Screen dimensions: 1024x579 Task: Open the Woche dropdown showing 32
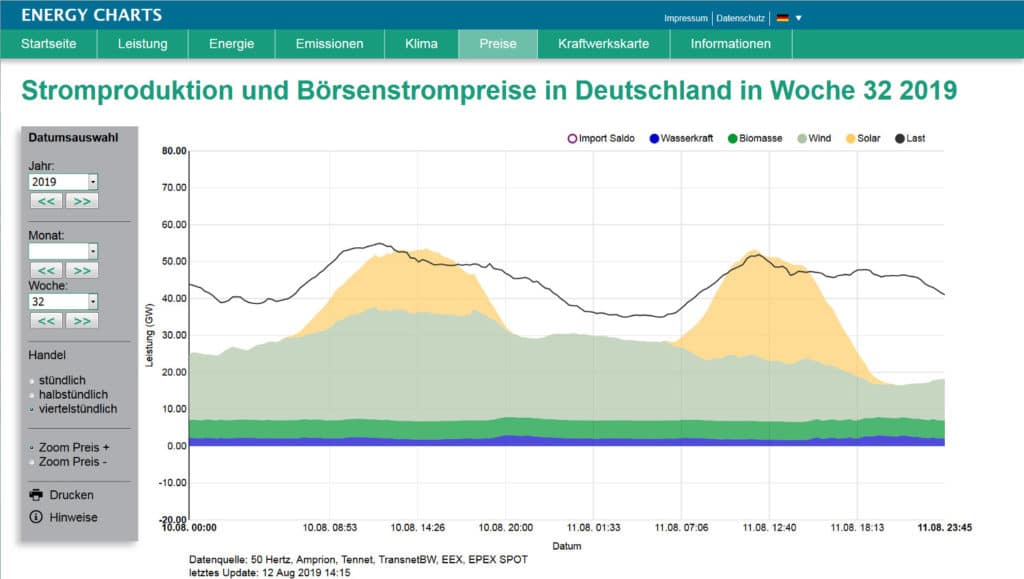[x=64, y=301]
